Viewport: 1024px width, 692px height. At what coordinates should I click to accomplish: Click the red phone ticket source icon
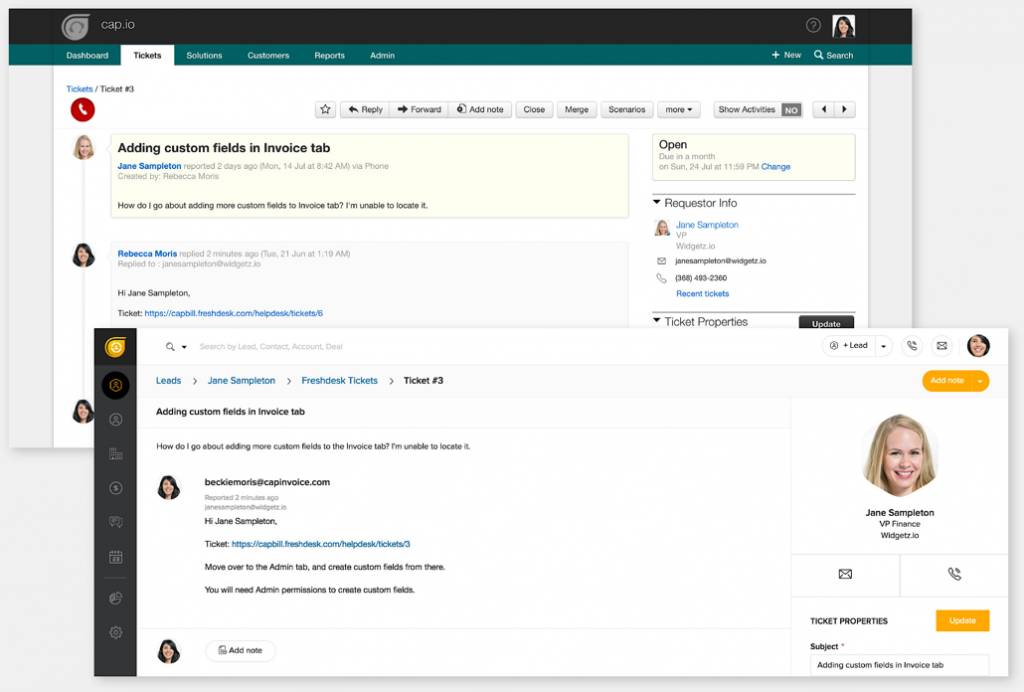83,110
